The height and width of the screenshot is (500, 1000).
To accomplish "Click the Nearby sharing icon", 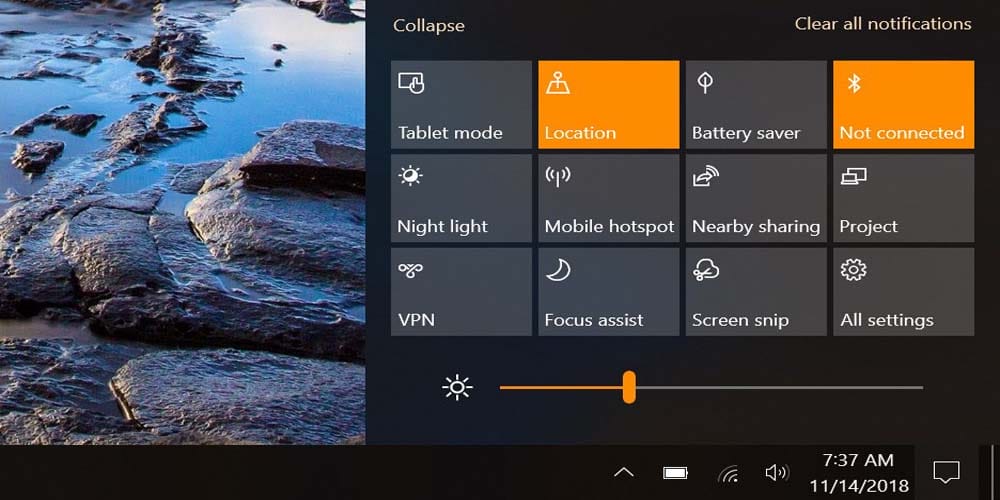I will 706,177.
